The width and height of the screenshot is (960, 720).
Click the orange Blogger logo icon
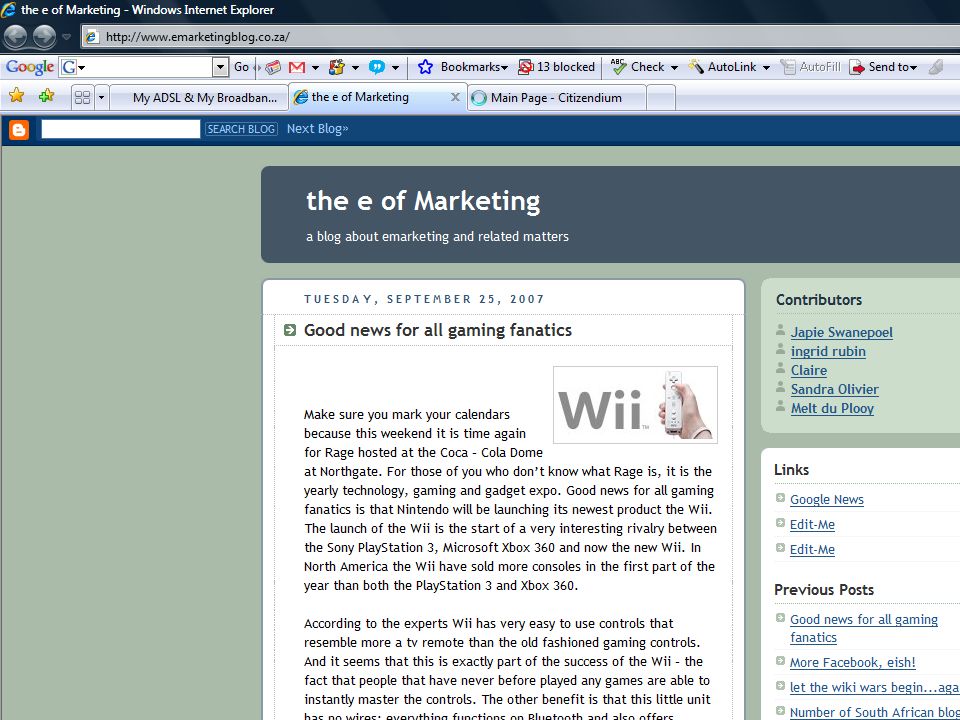[x=19, y=129]
